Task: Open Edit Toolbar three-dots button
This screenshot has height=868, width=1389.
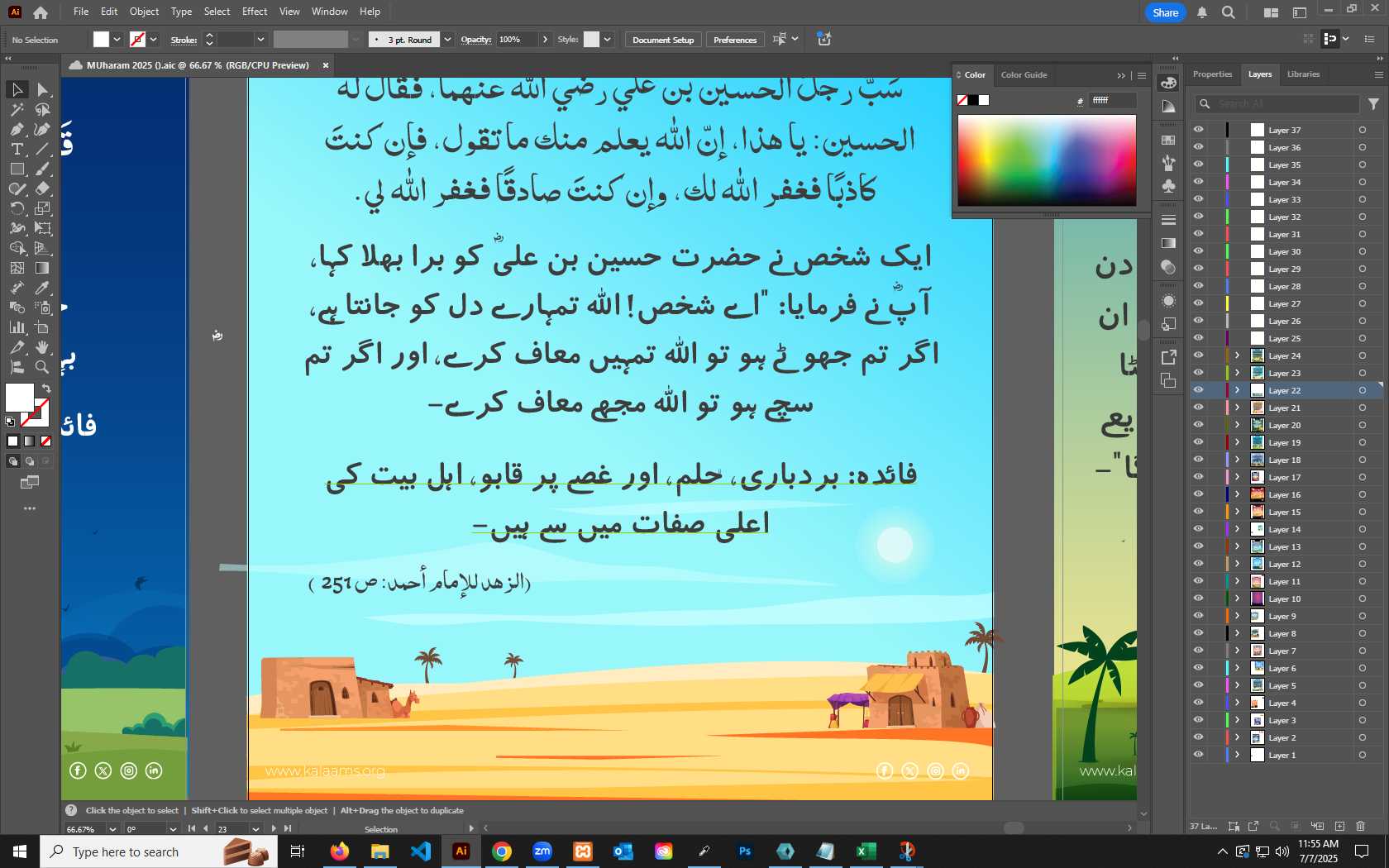Action: (30, 508)
